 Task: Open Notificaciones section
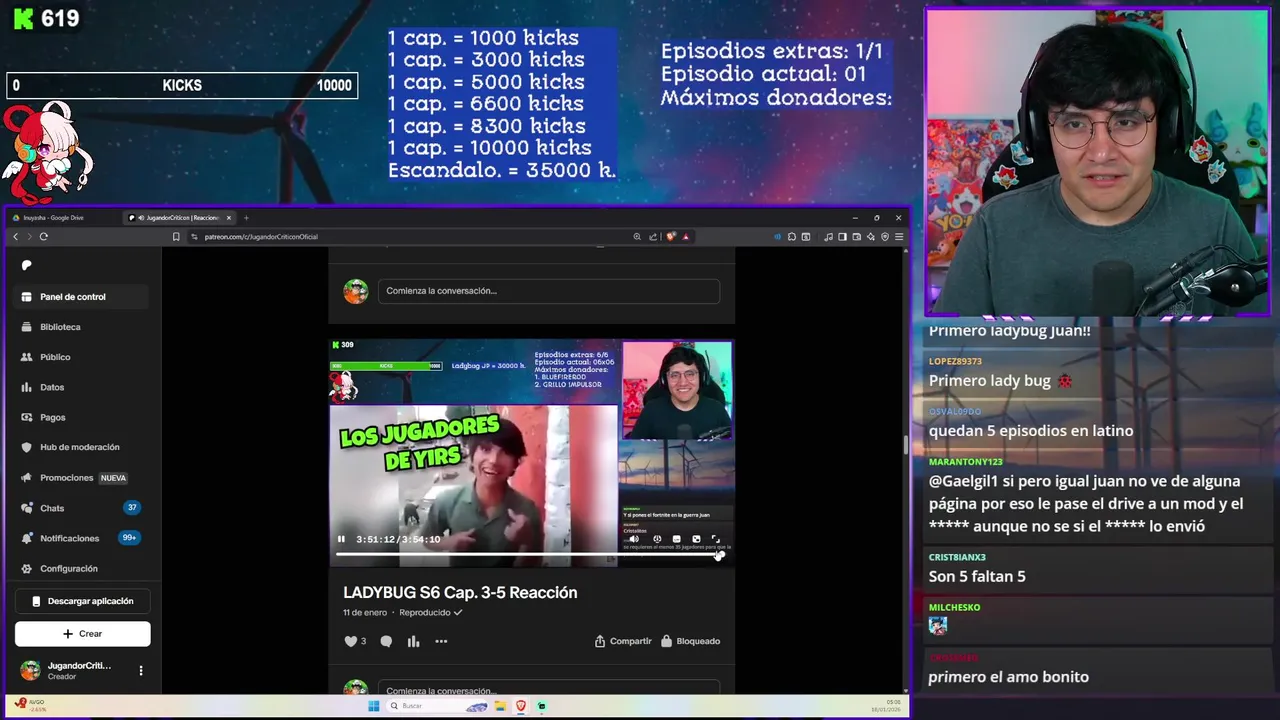[x=82, y=538]
